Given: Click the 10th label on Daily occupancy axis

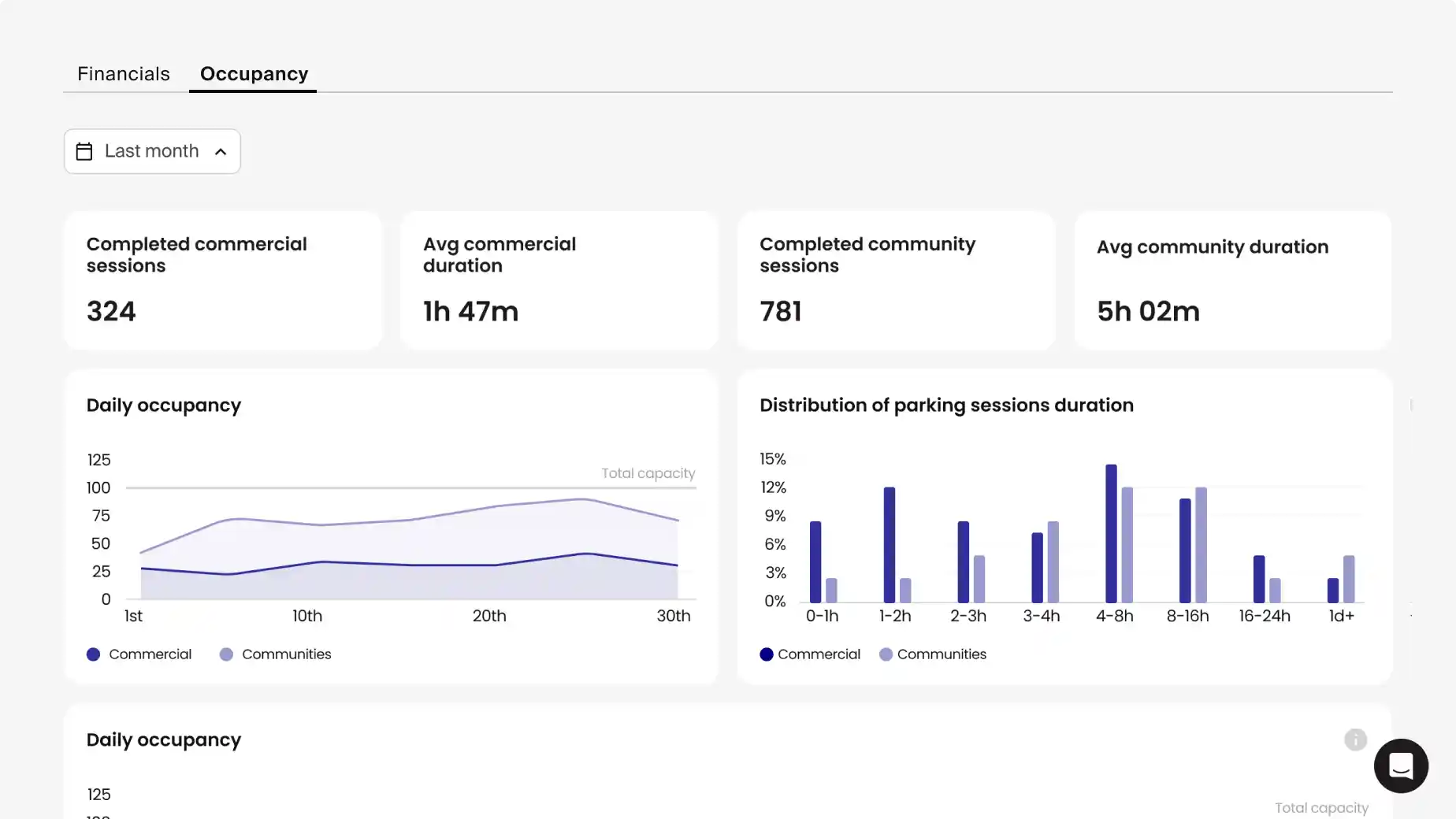Looking at the screenshot, I should tap(307, 616).
